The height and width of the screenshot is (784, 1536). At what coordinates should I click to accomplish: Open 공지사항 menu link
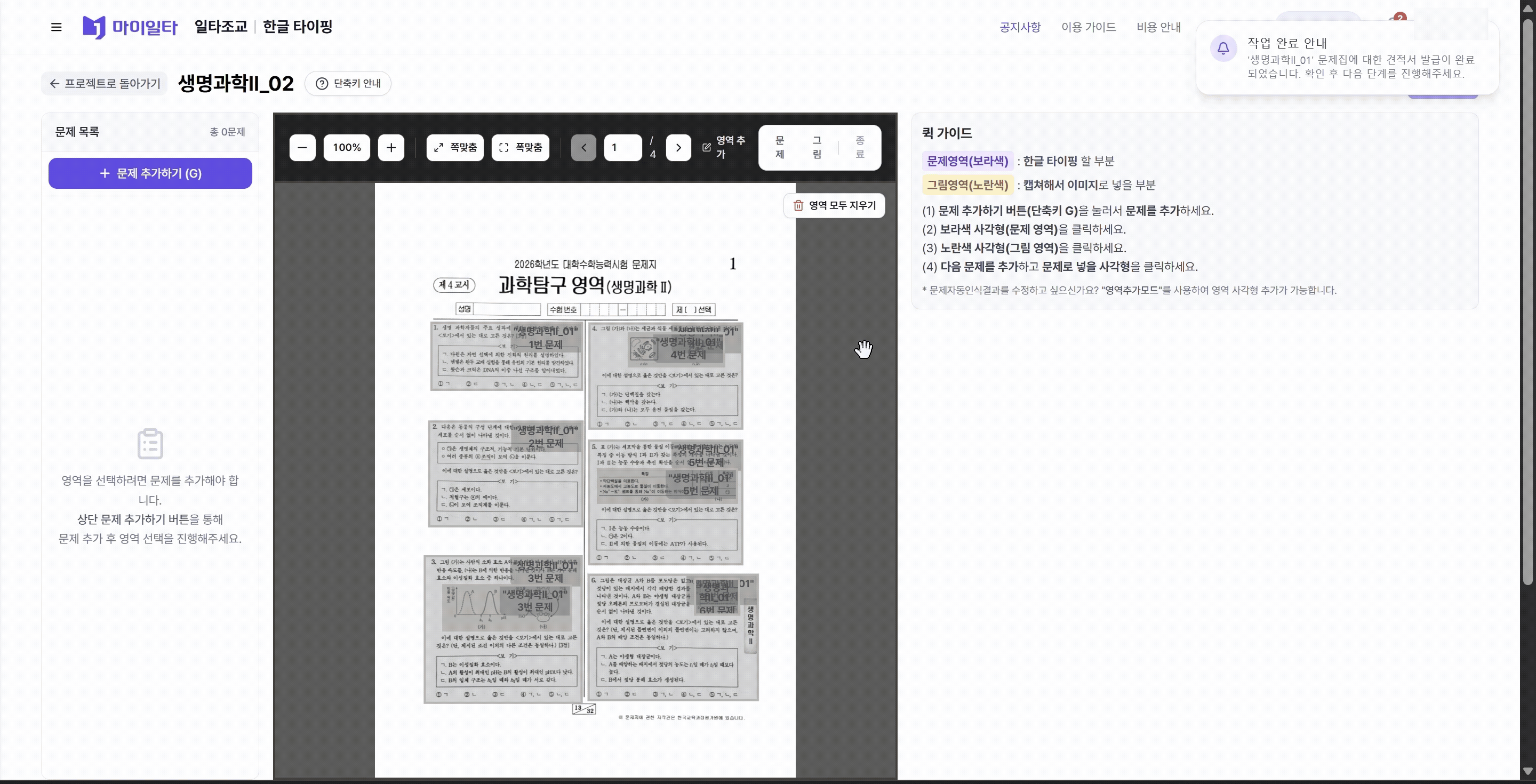point(1020,27)
